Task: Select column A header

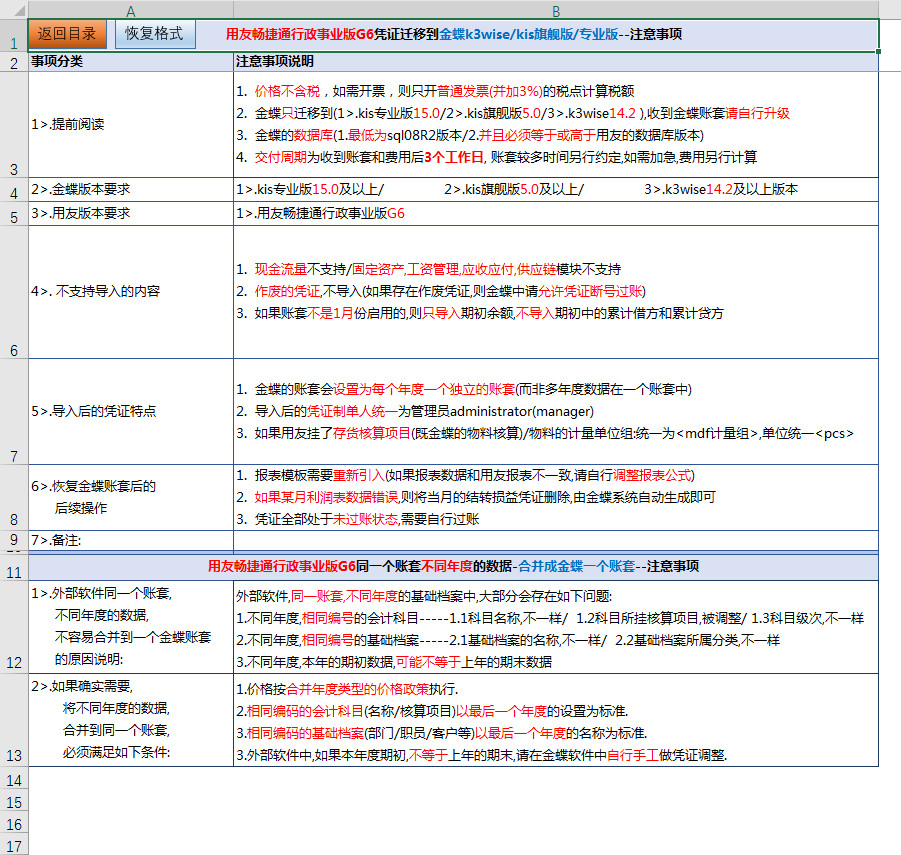Action: (x=131, y=9)
